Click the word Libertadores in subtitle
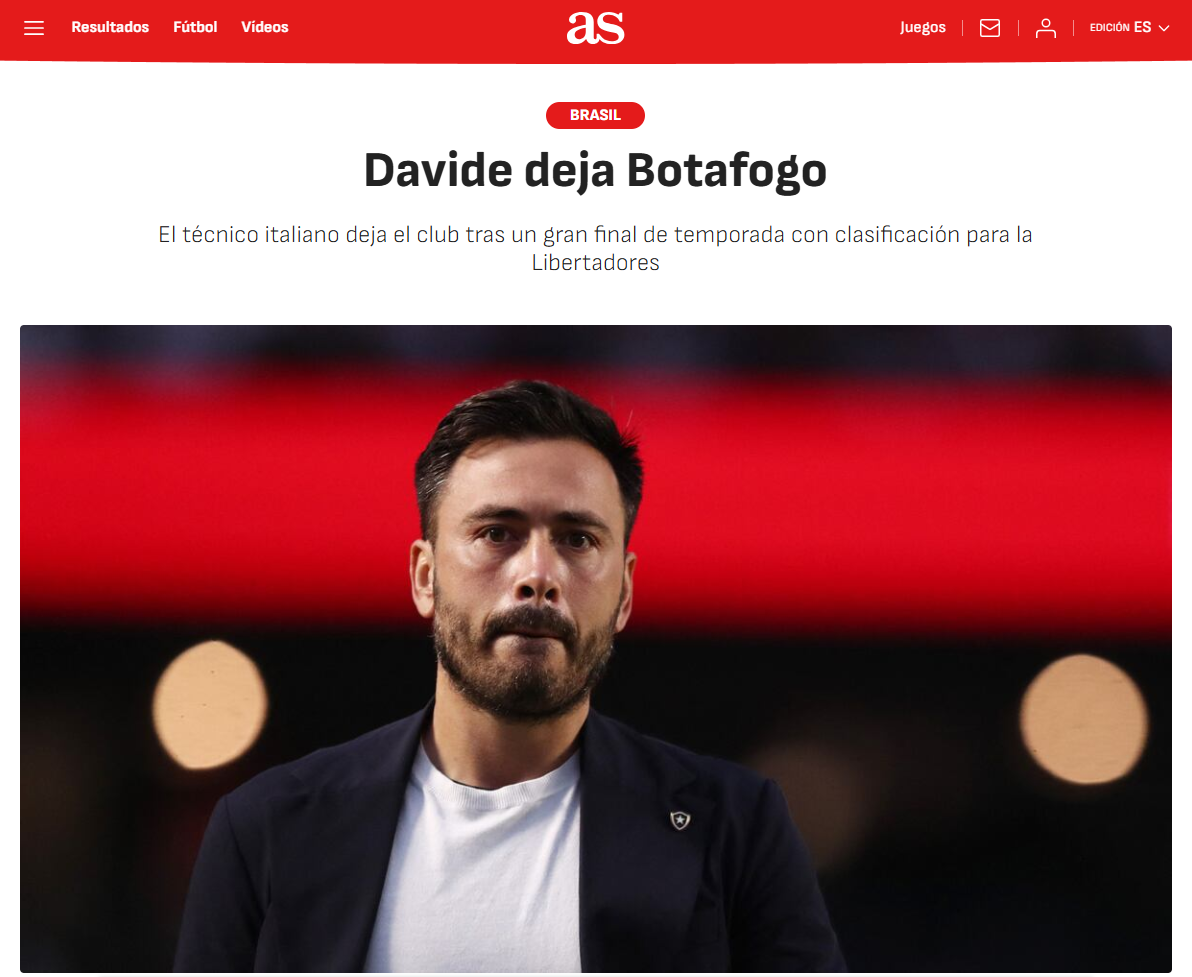The image size is (1192, 977). (x=595, y=263)
